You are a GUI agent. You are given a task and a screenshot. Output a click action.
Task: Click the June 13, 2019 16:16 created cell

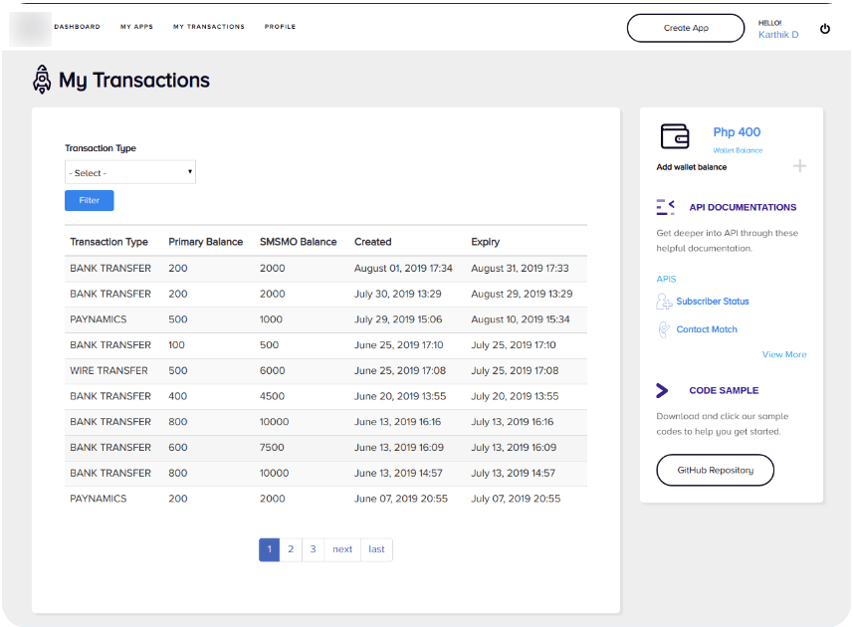[398, 422]
